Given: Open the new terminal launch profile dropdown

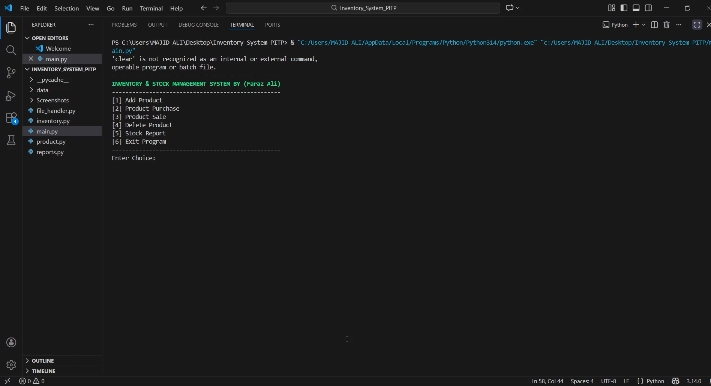Looking at the screenshot, I should coord(643,25).
